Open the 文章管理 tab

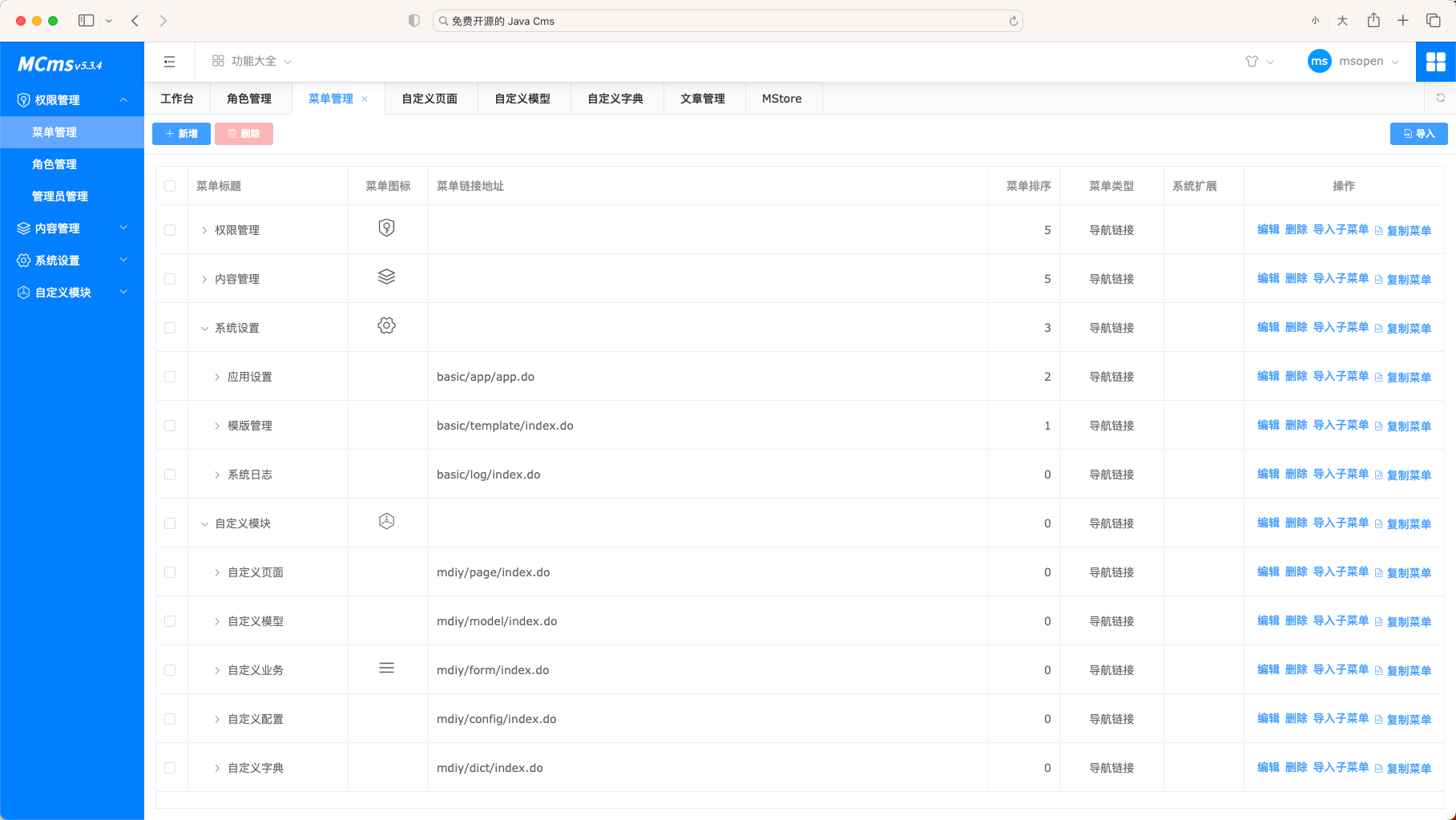click(703, 98)
